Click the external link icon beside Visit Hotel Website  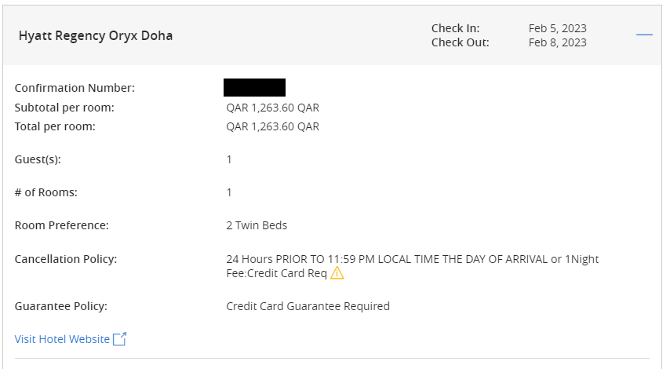tap(120, 339)
